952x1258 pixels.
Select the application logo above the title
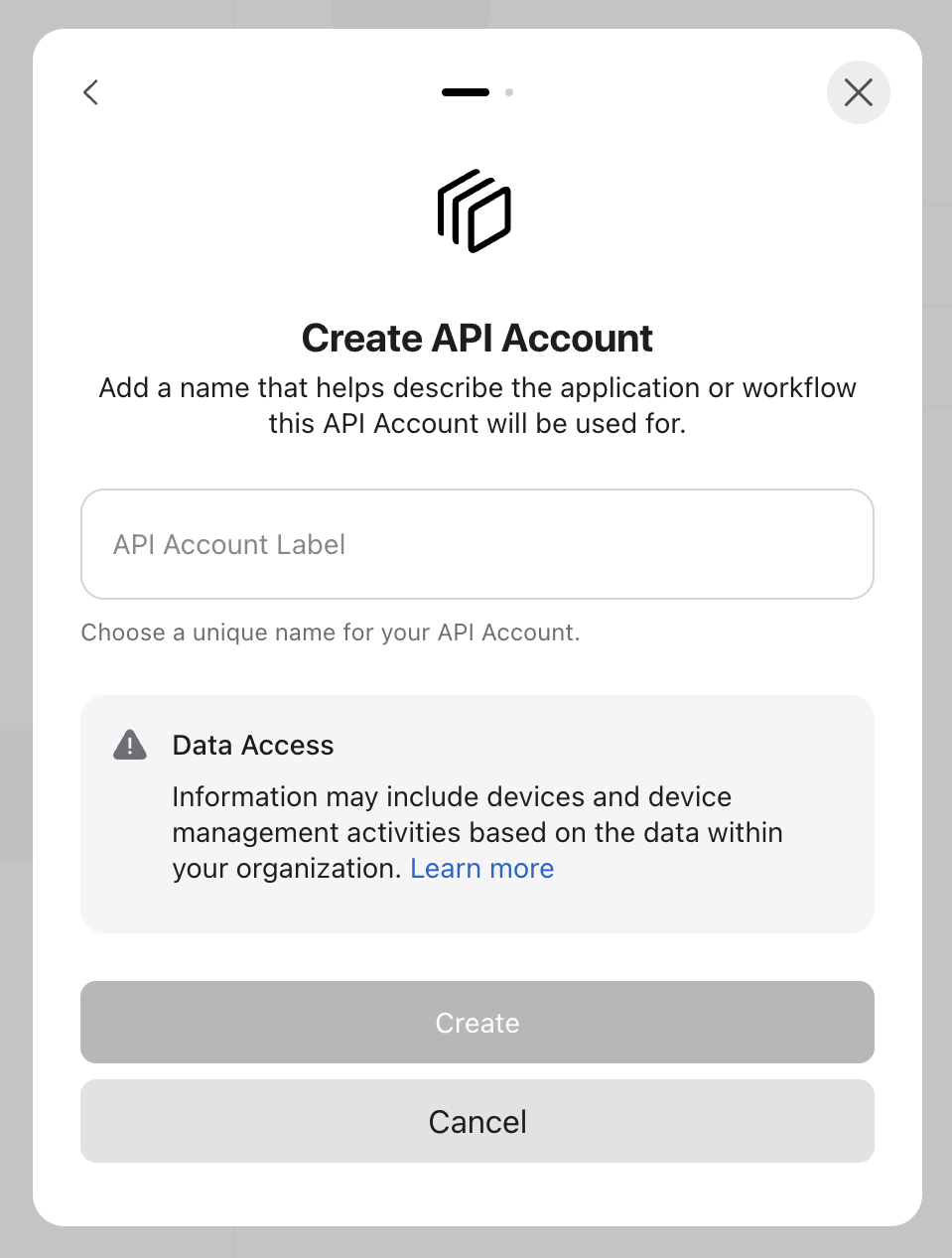point(475,211)
